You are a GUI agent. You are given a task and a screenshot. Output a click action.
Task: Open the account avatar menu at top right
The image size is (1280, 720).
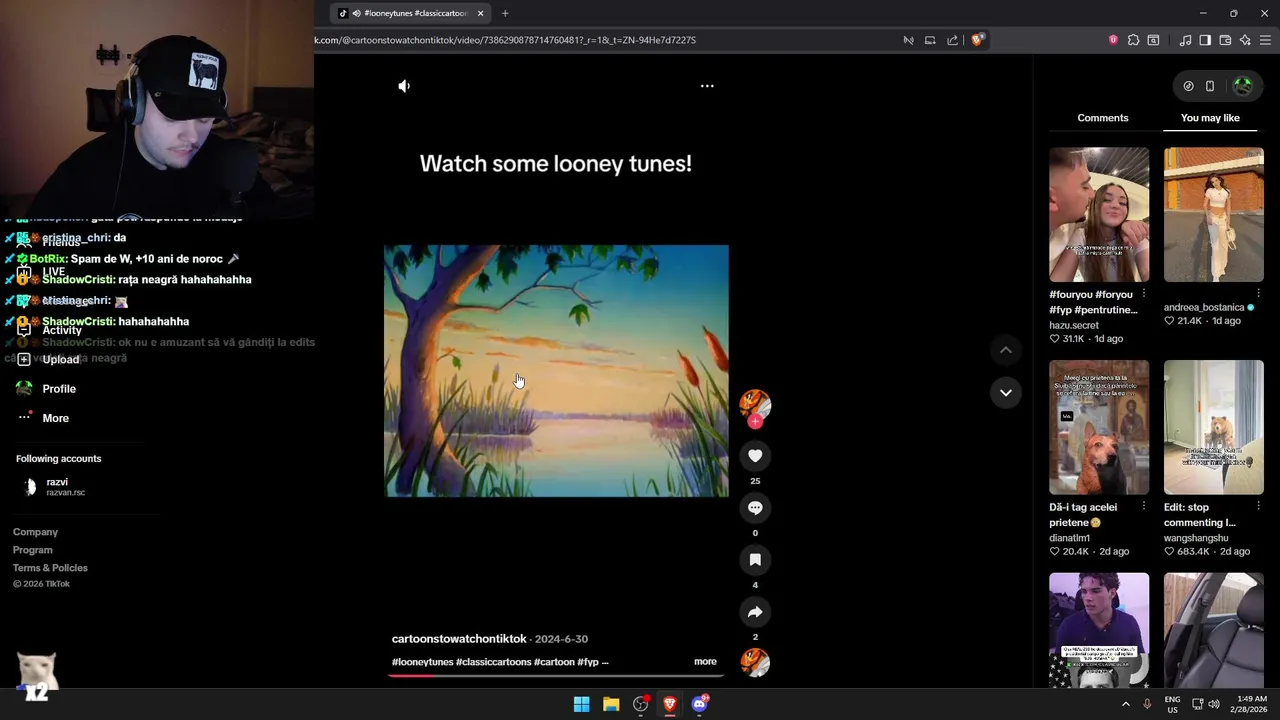[1243, 86]
